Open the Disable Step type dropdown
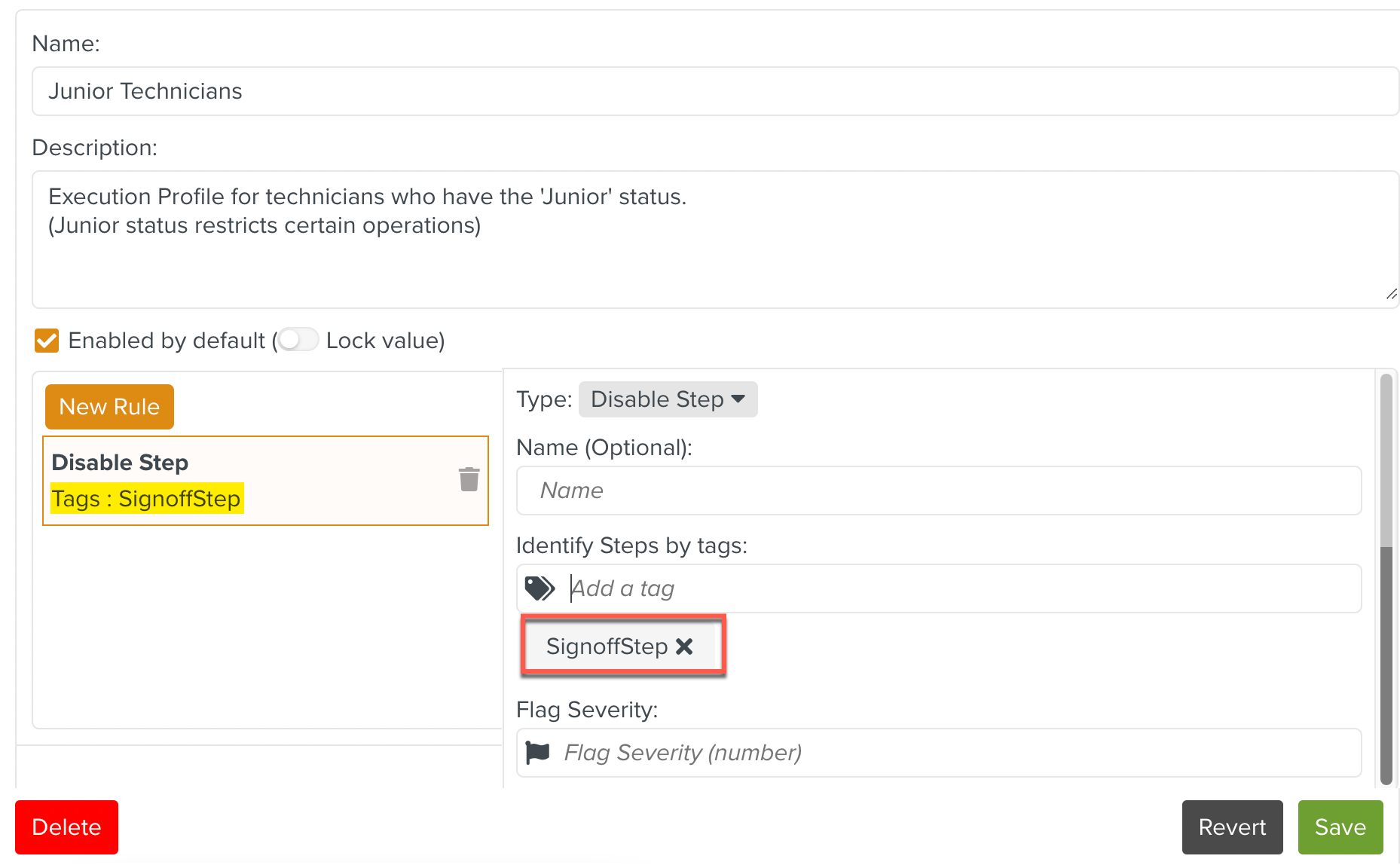 668,399
